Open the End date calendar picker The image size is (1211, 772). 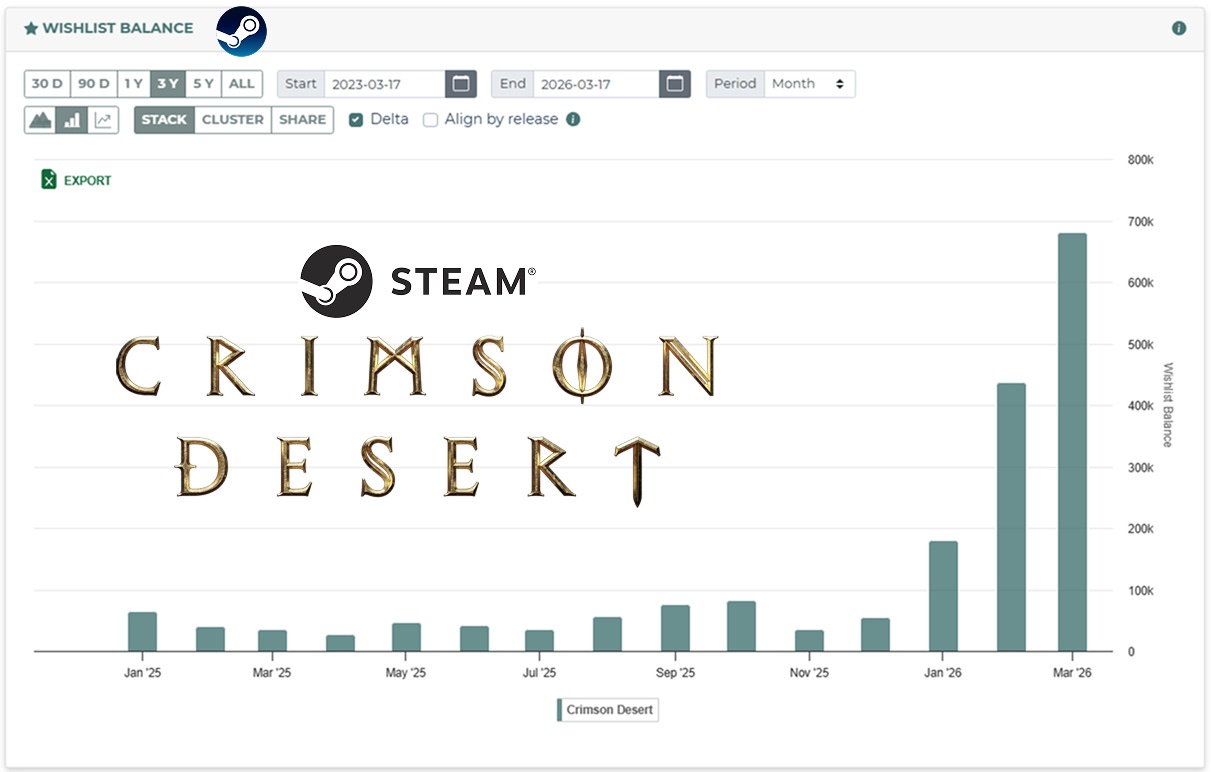click(675, 84)
